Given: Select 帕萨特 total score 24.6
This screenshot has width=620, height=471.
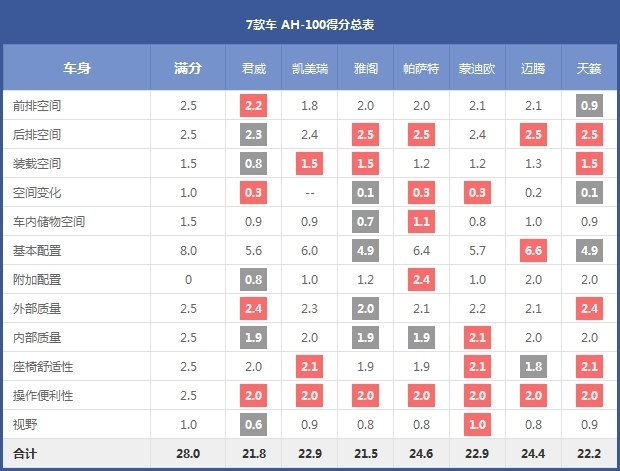Looking at the screenshot, I should (x=421, y=453).
